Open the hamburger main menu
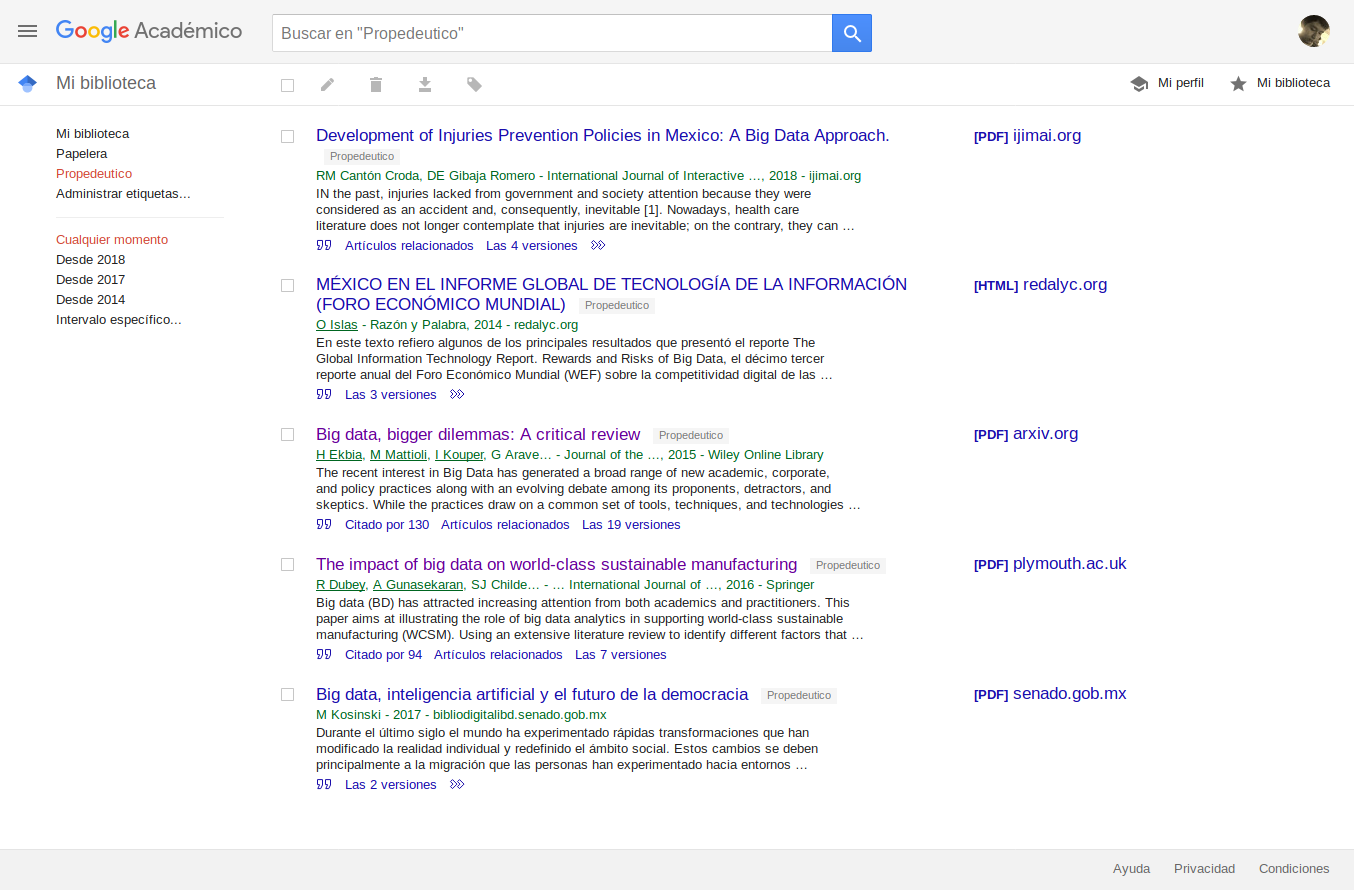 click(x=27, y=31)
